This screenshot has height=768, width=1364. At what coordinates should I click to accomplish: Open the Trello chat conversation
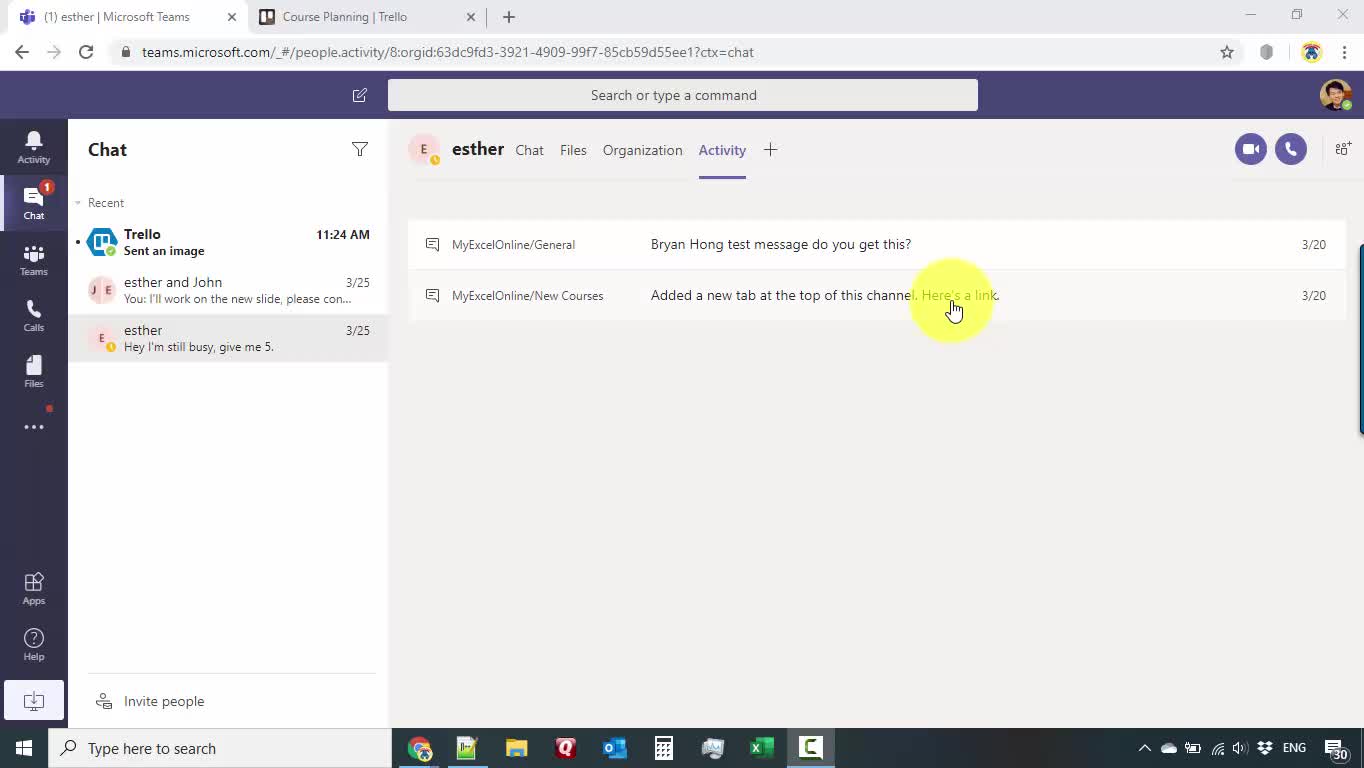point(228,242)
